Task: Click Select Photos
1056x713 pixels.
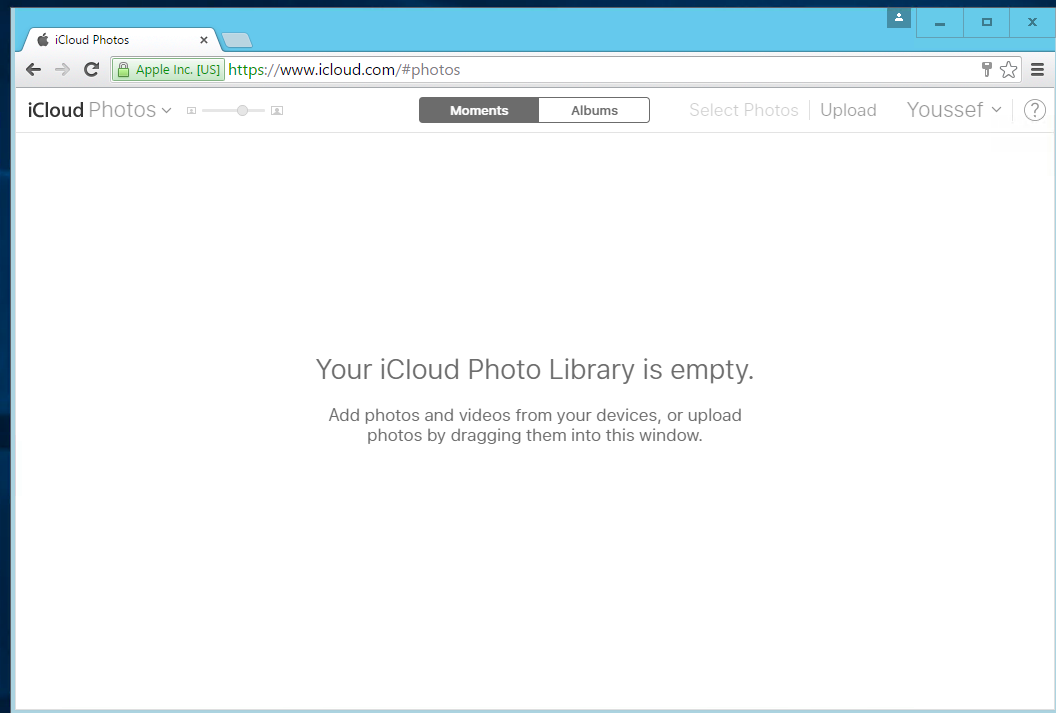Action: (x=744, y=110)
